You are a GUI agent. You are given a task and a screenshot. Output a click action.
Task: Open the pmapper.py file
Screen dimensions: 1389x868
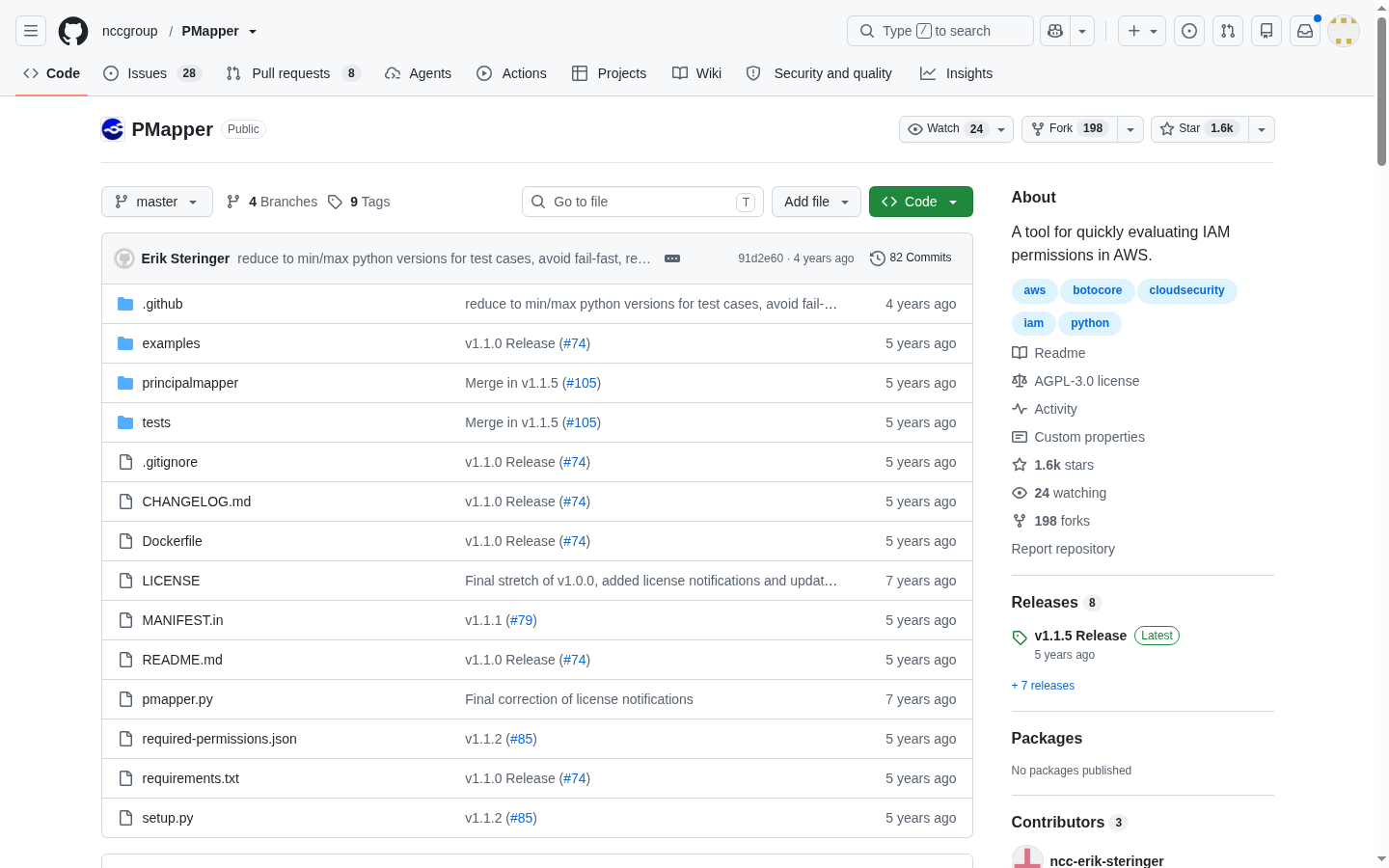tap(177, 699)
